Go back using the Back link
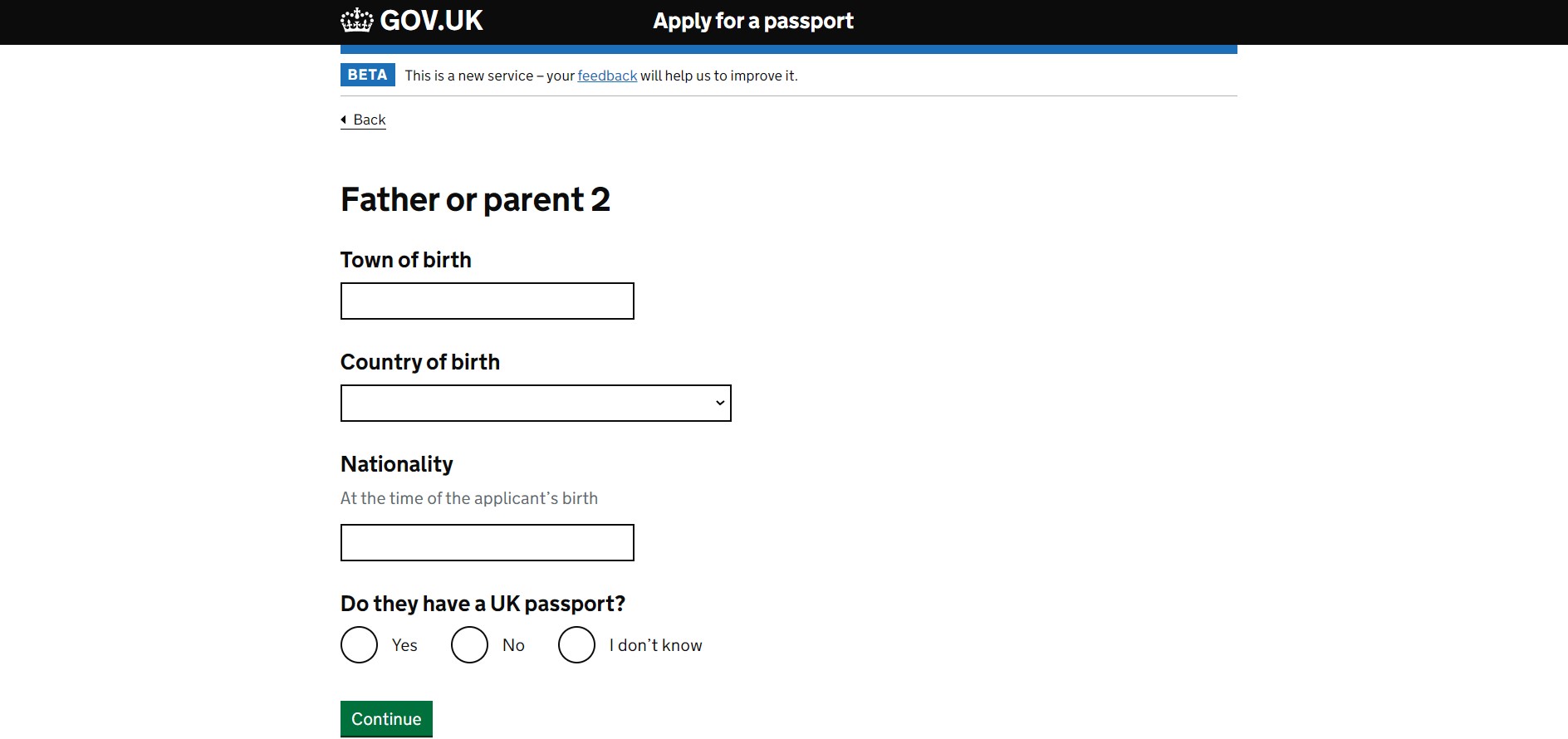This screenshot has width=1568, height=739. (x=370, y=120)
